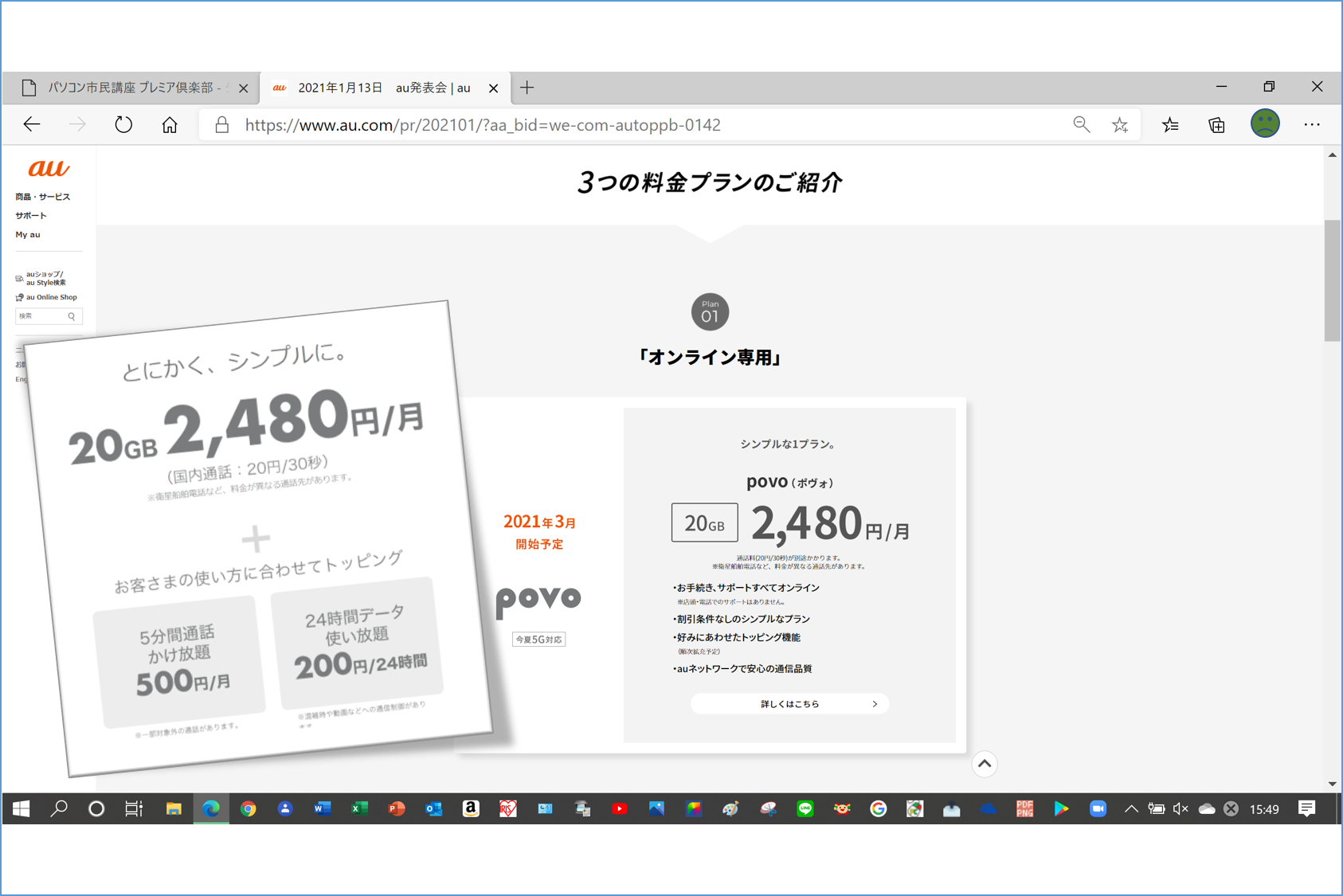Open File Explorer from taskbar
1343x896 pixels.
pos(174,809)
